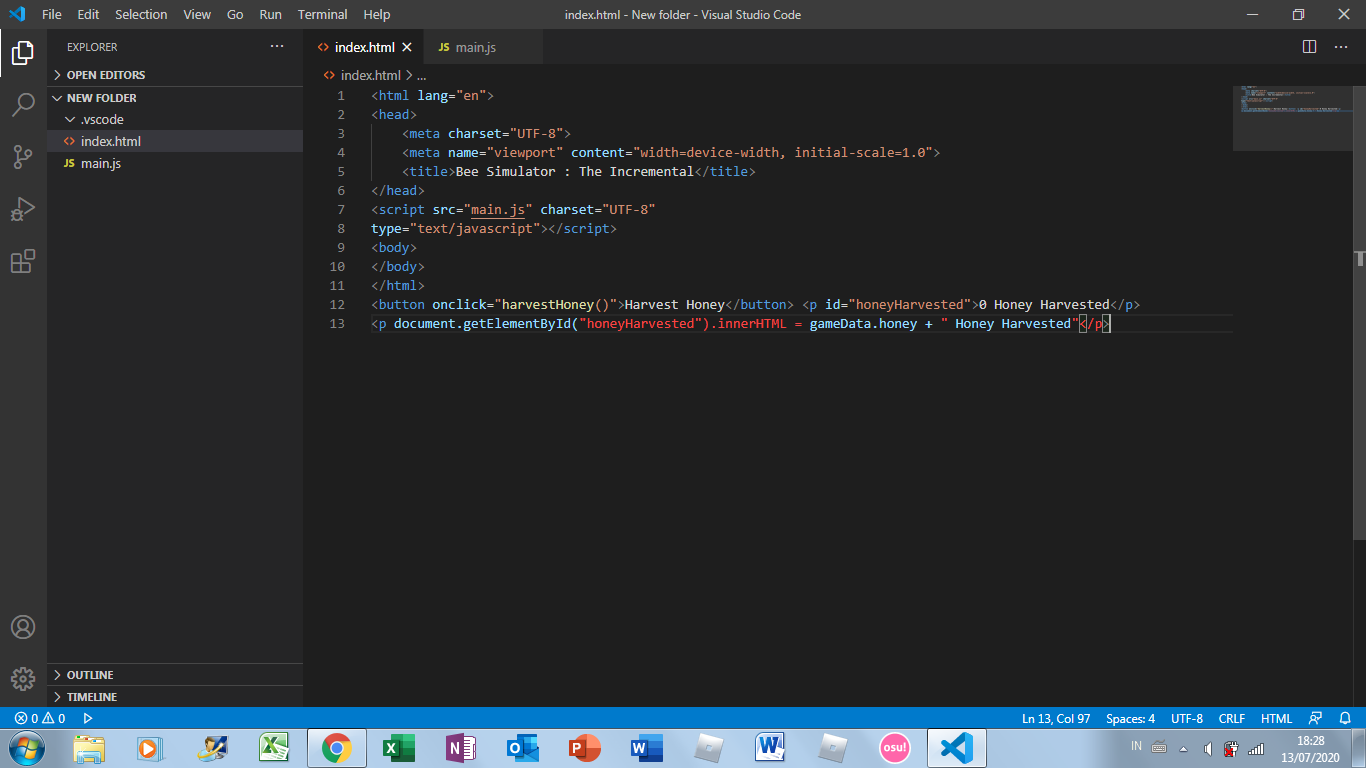Open the Edit menu

pos(88,14)
